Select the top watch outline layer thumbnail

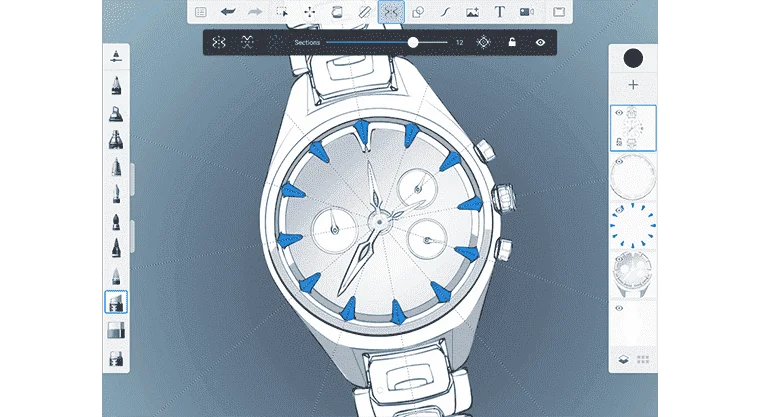click(633, 128)
